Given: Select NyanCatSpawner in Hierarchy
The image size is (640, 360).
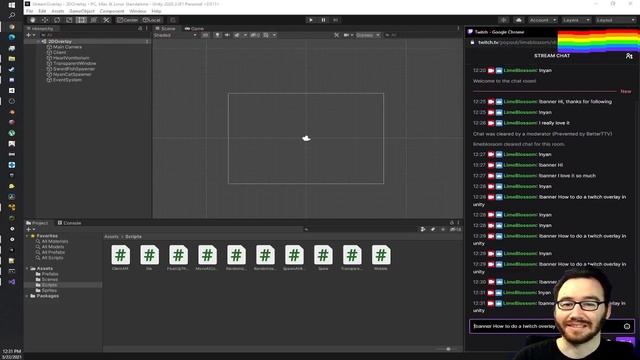Looking at the screenshot, I should point(72,74).
